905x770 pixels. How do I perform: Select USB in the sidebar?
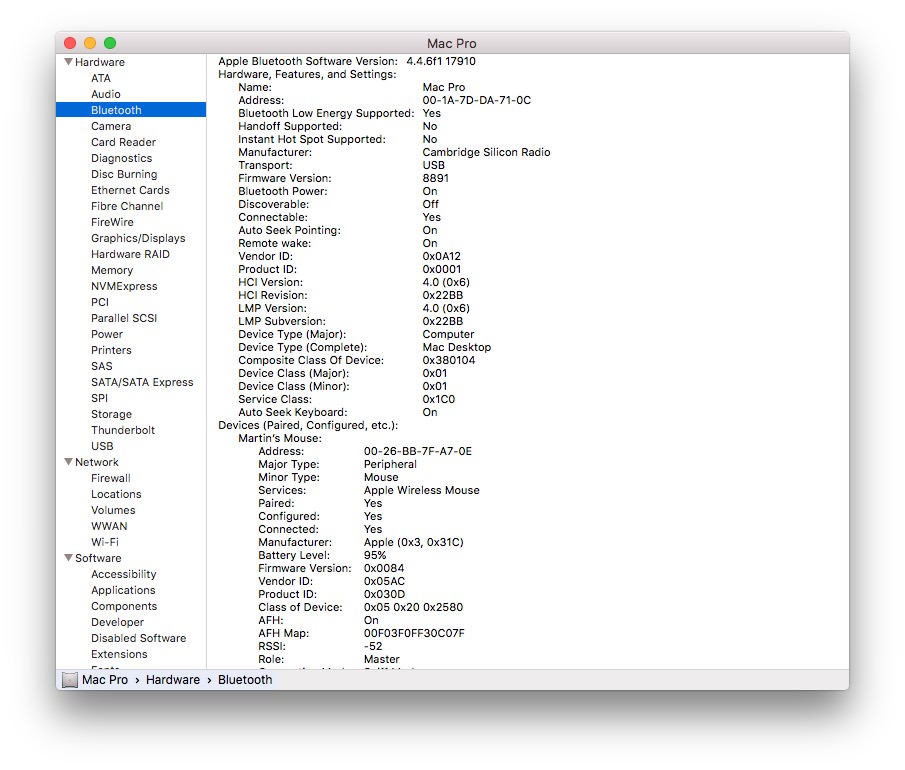(x=102, y=446)
